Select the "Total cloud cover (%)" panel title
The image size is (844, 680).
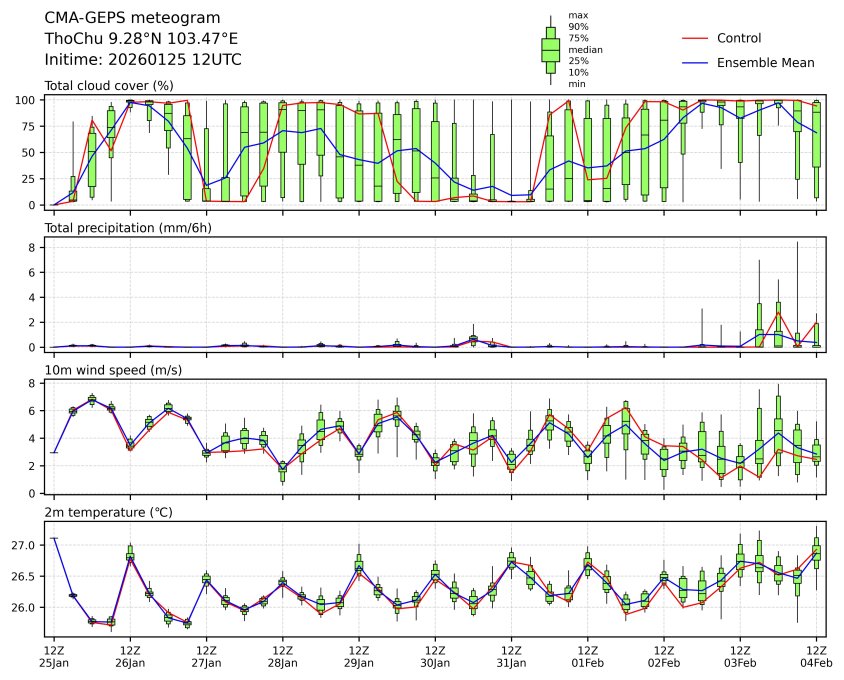(x=109, y=86)
